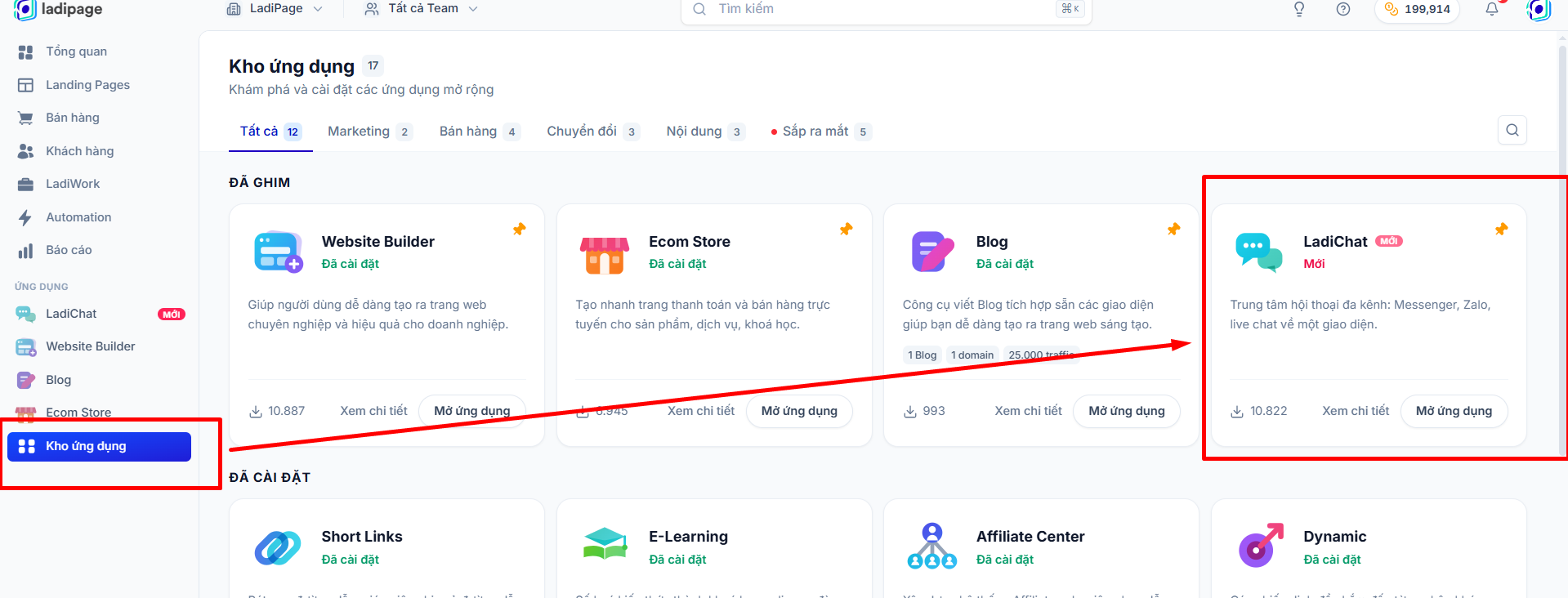Screen dimensions: 1568x598
Task: Click the "1 Blog" tag on Blog card
Action: (922, 355)
